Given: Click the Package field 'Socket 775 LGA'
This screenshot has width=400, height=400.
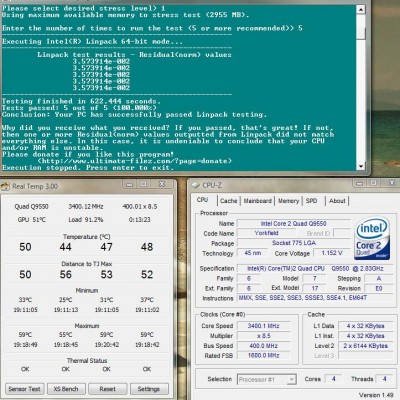Looking at the screenshot, I should pyautogui.click(x=294, y=243).
